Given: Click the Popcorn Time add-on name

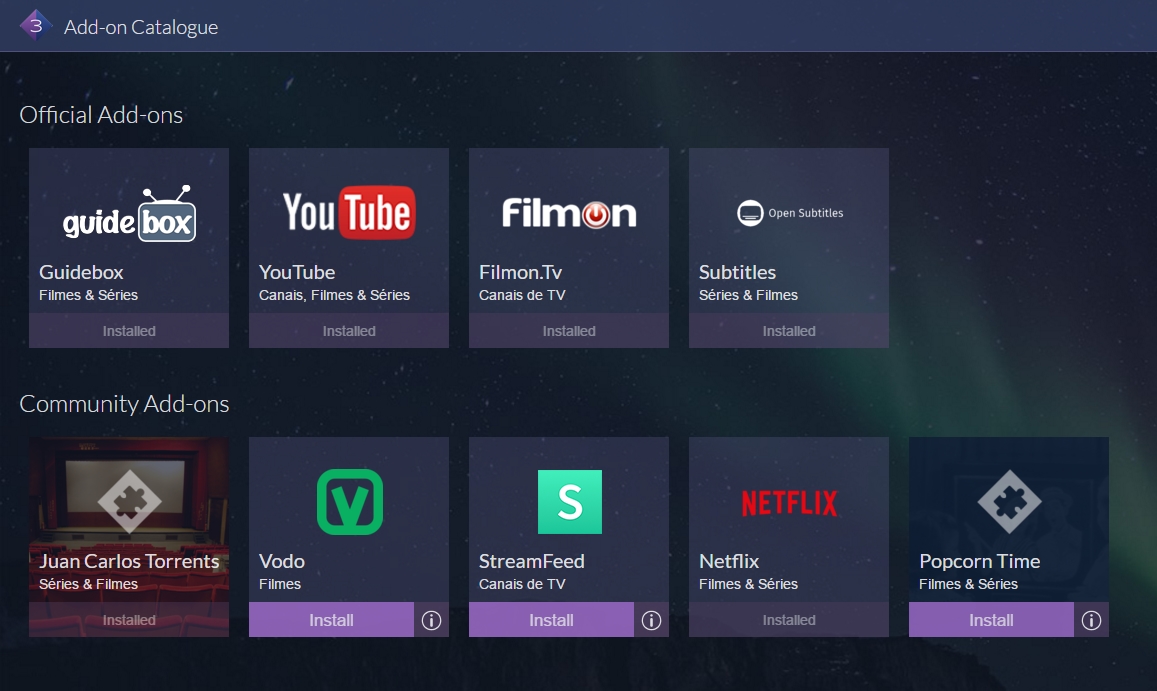Looking at the screenshot, I should (979, 562).
